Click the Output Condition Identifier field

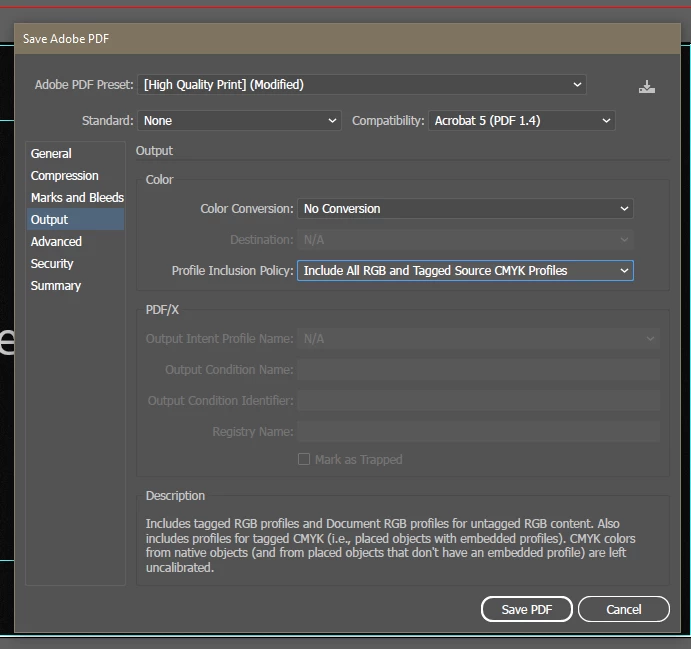pos(479,401)
